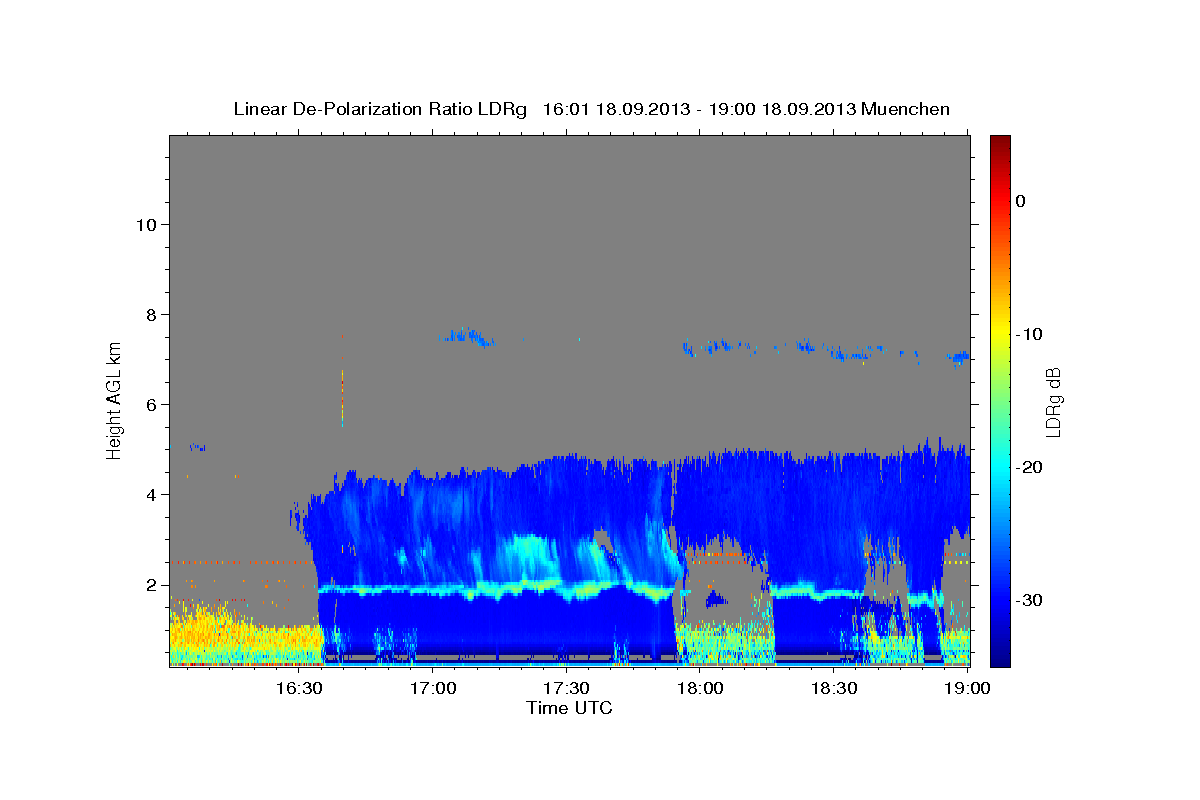Click the 17:30 time tick label
The width and height of the screenshot is (1200, 800).
[566, 688]
